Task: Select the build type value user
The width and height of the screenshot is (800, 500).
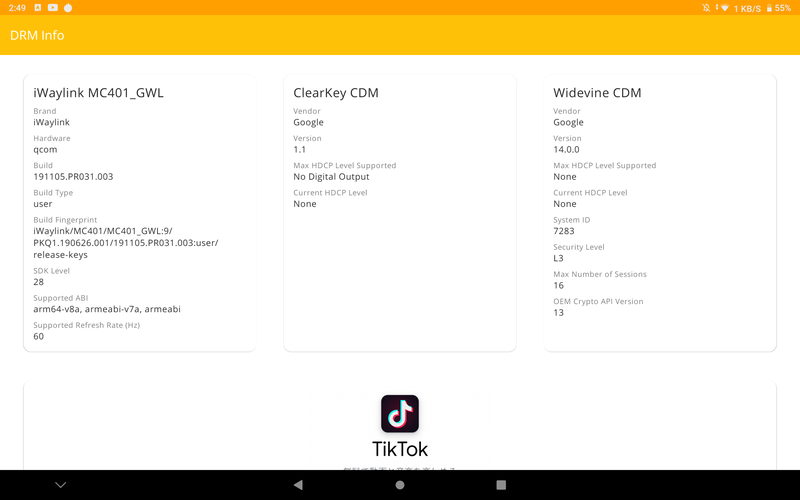Action: click(43, 204)
